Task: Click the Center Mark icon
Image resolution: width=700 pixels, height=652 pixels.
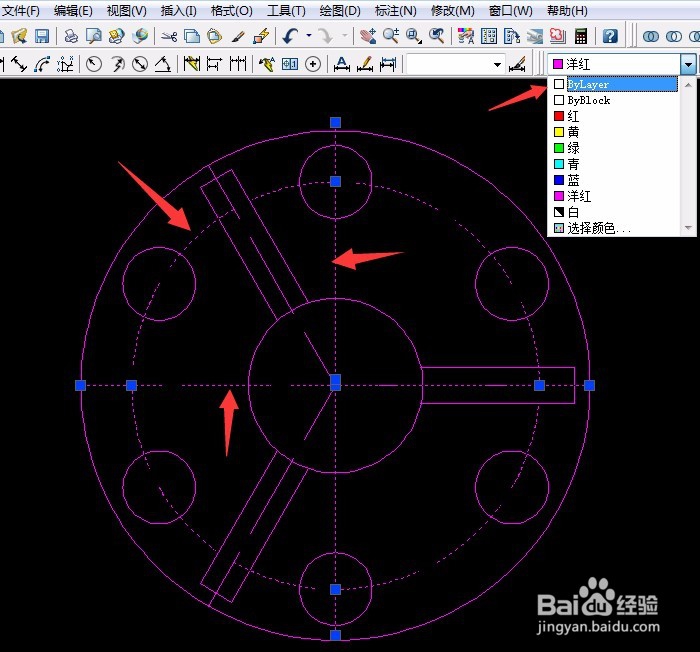Action: tap(313, 65)
